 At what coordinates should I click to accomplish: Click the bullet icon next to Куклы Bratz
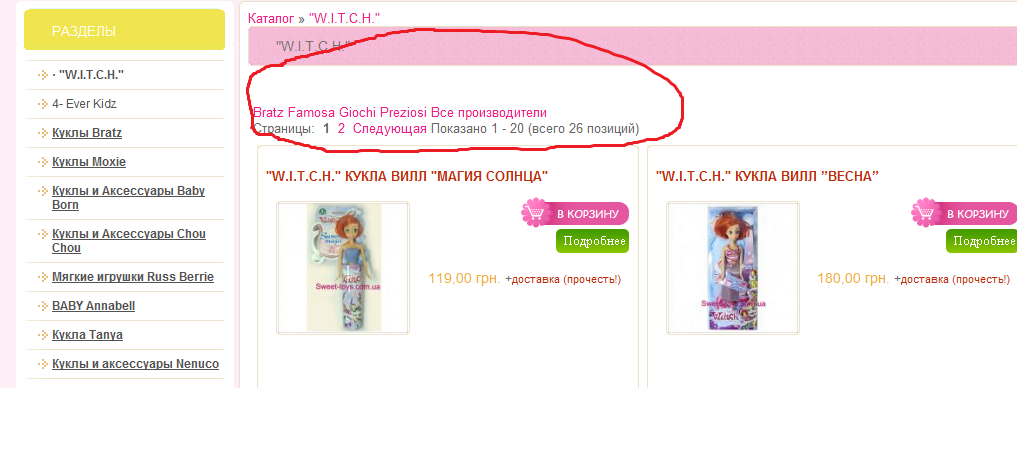[43, 133]
